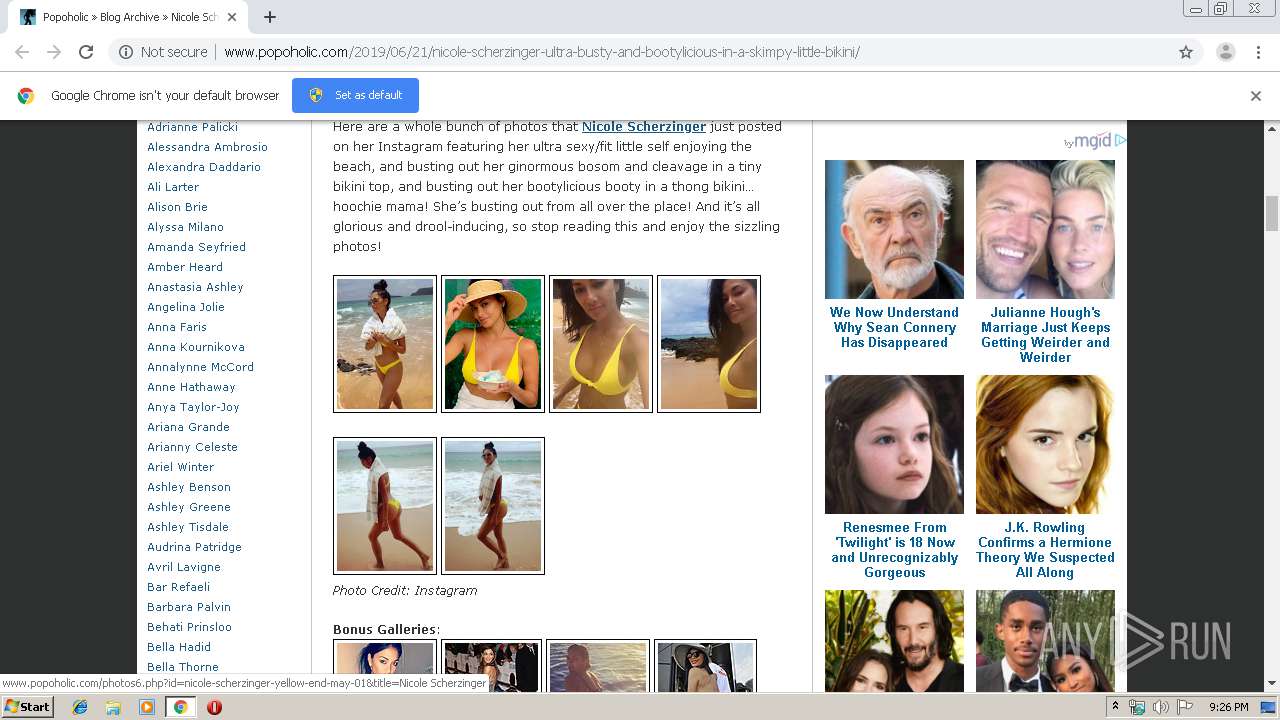This screenshot has width=1280, height=720.
Task: Click the browser forward arrow
Action: (x=54, y=52)
